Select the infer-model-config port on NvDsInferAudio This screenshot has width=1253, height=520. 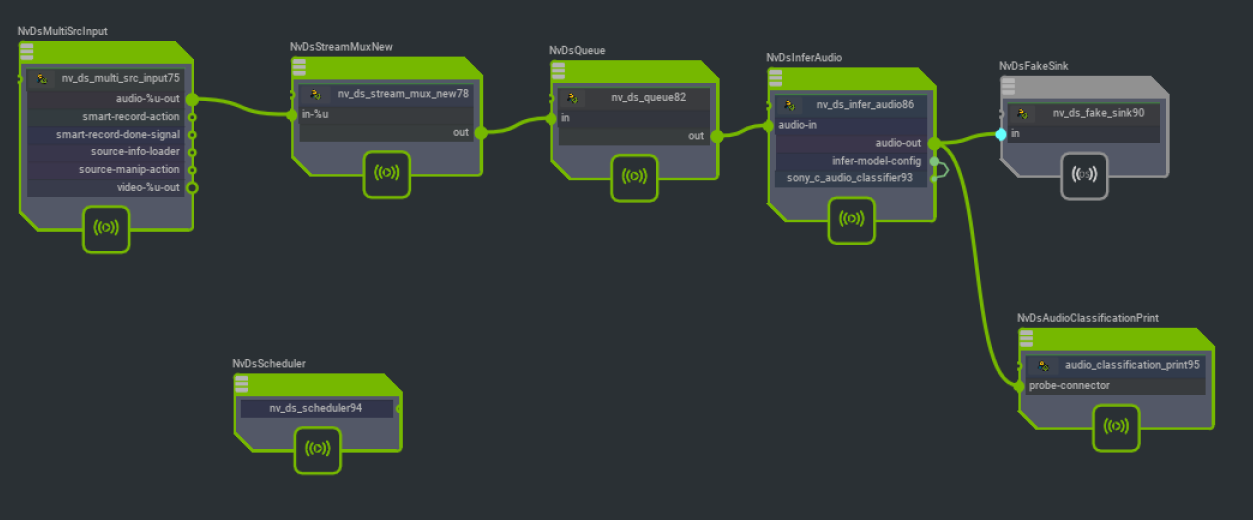click(933, 161)
